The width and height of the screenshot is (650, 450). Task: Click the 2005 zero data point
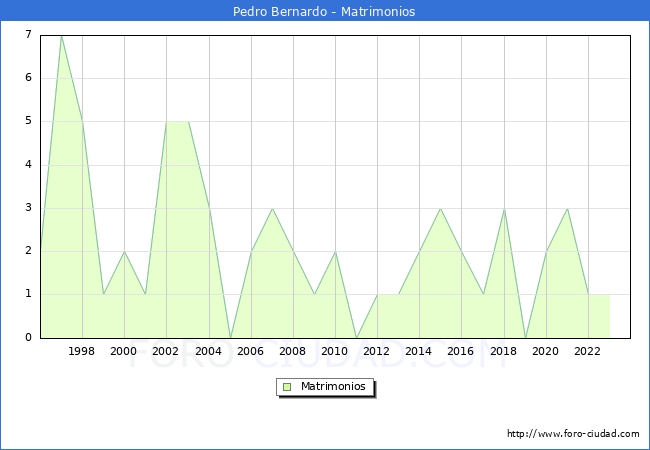(x=230, y=338)
